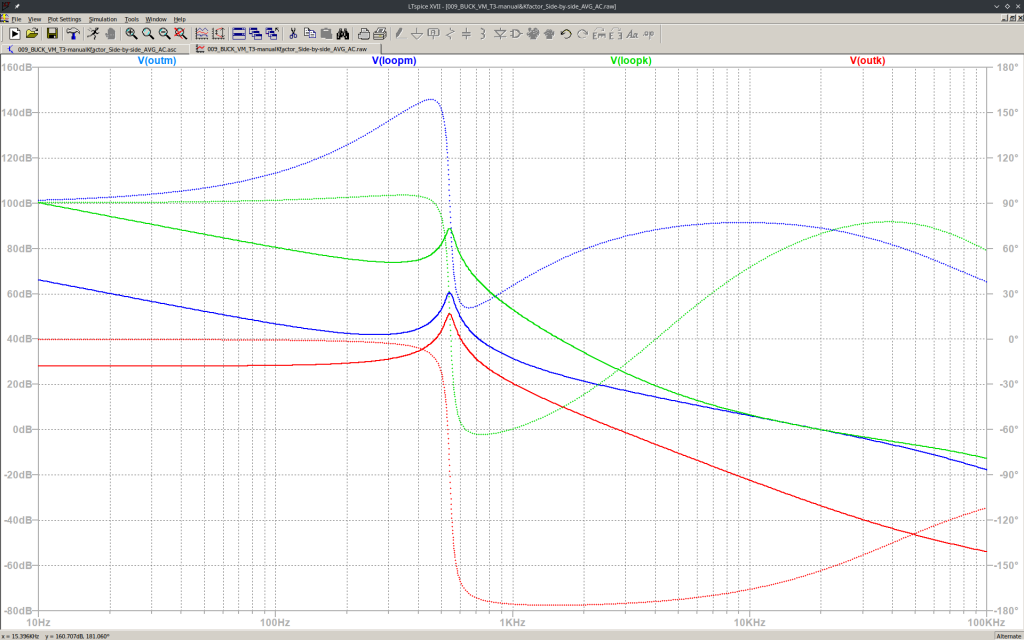Click the Text 'Aa' tool icon
Image resolution: width=1024 pixels, height=640 pixels.
click(632, 34)
